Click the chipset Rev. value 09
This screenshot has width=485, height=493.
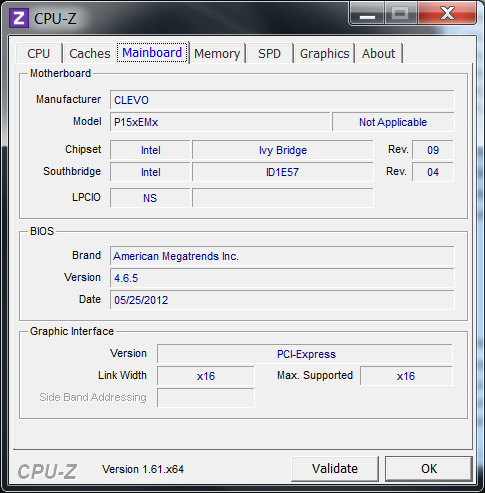[x=433, y=150]
